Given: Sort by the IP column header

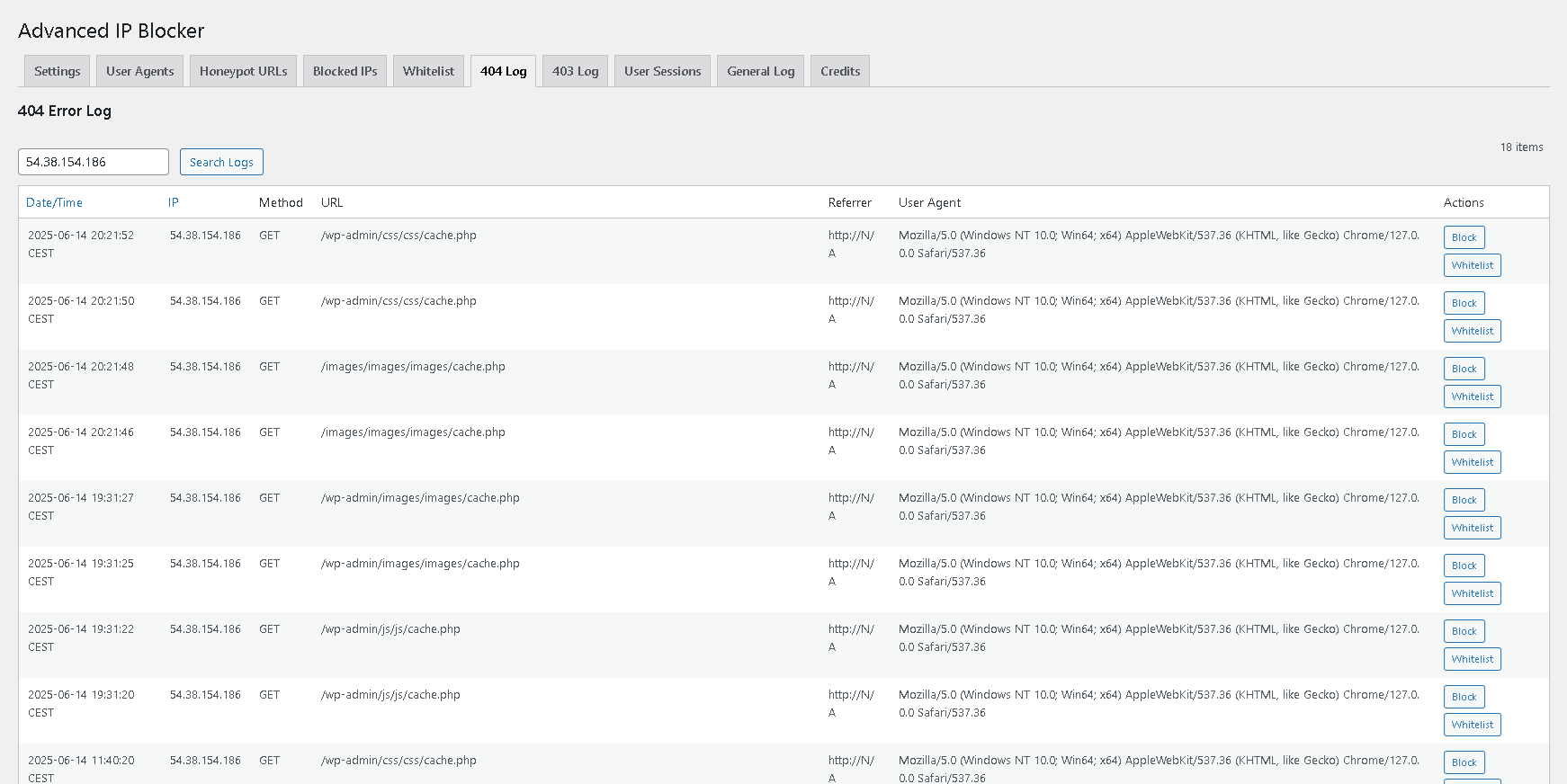Looking at the screenshot, I should 174,202.
